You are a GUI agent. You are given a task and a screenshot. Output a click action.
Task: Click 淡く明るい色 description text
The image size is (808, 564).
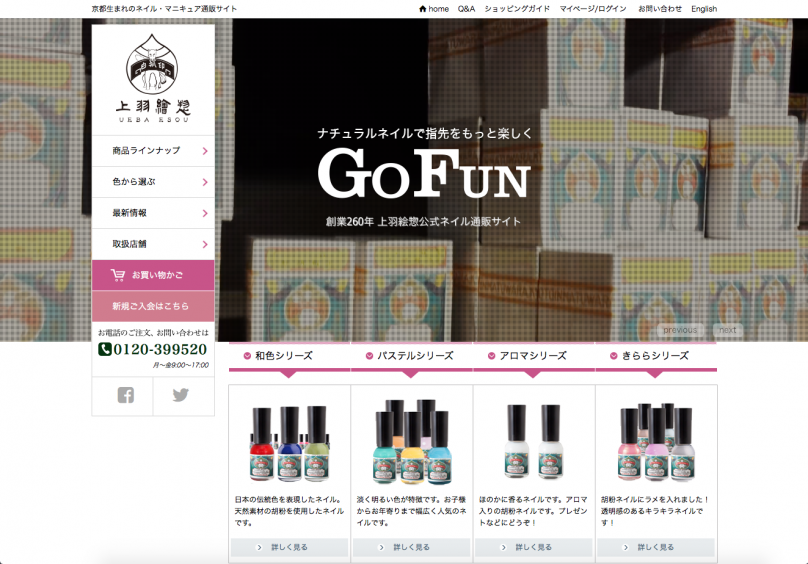[x=411, y=511]
